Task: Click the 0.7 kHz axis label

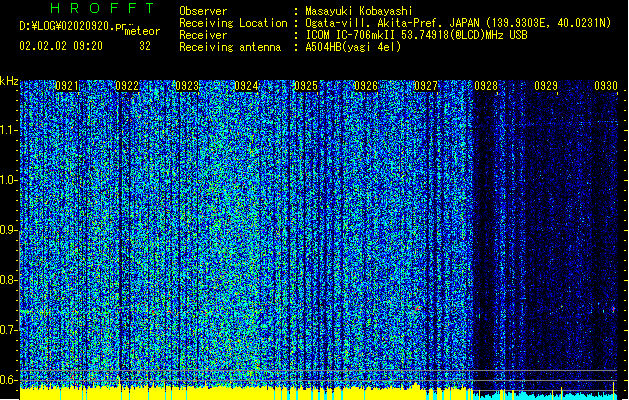Action: [8, 330]
